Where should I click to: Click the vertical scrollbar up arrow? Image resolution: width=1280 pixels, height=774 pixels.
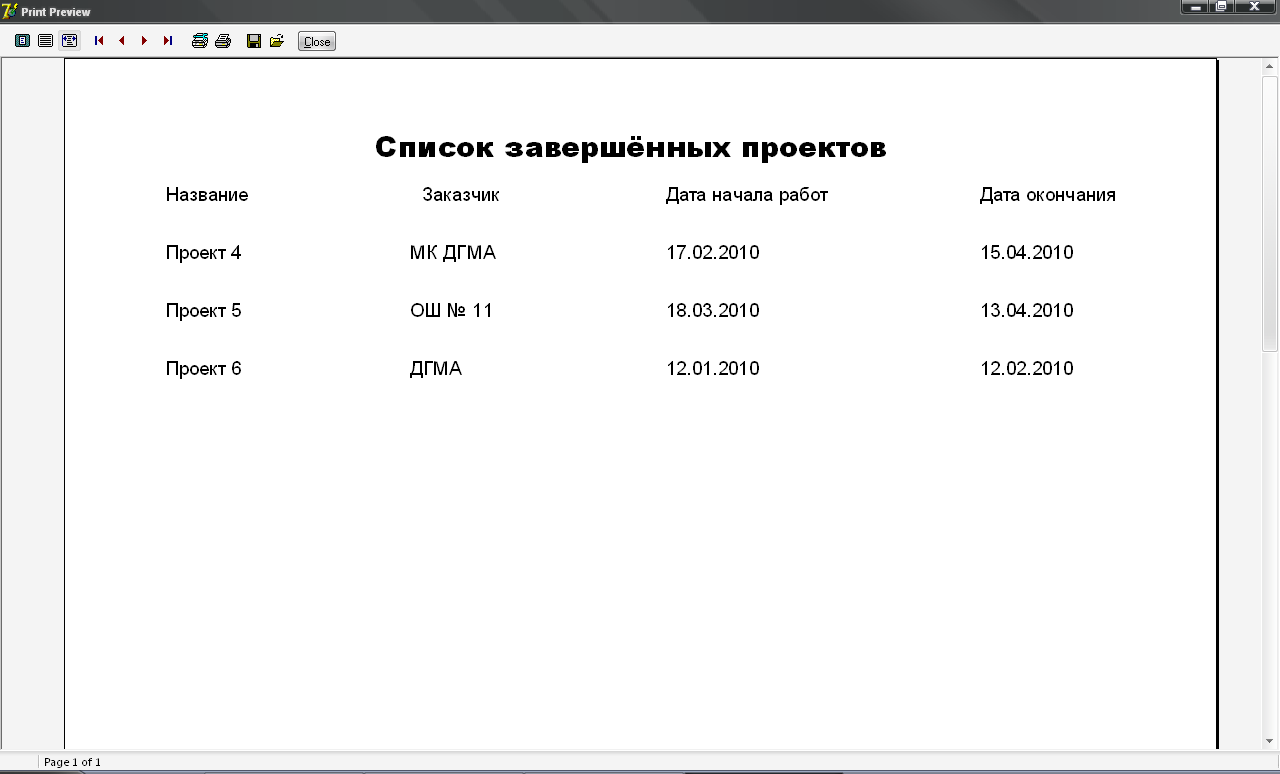pyautogui.click(x=1270, y=67)
